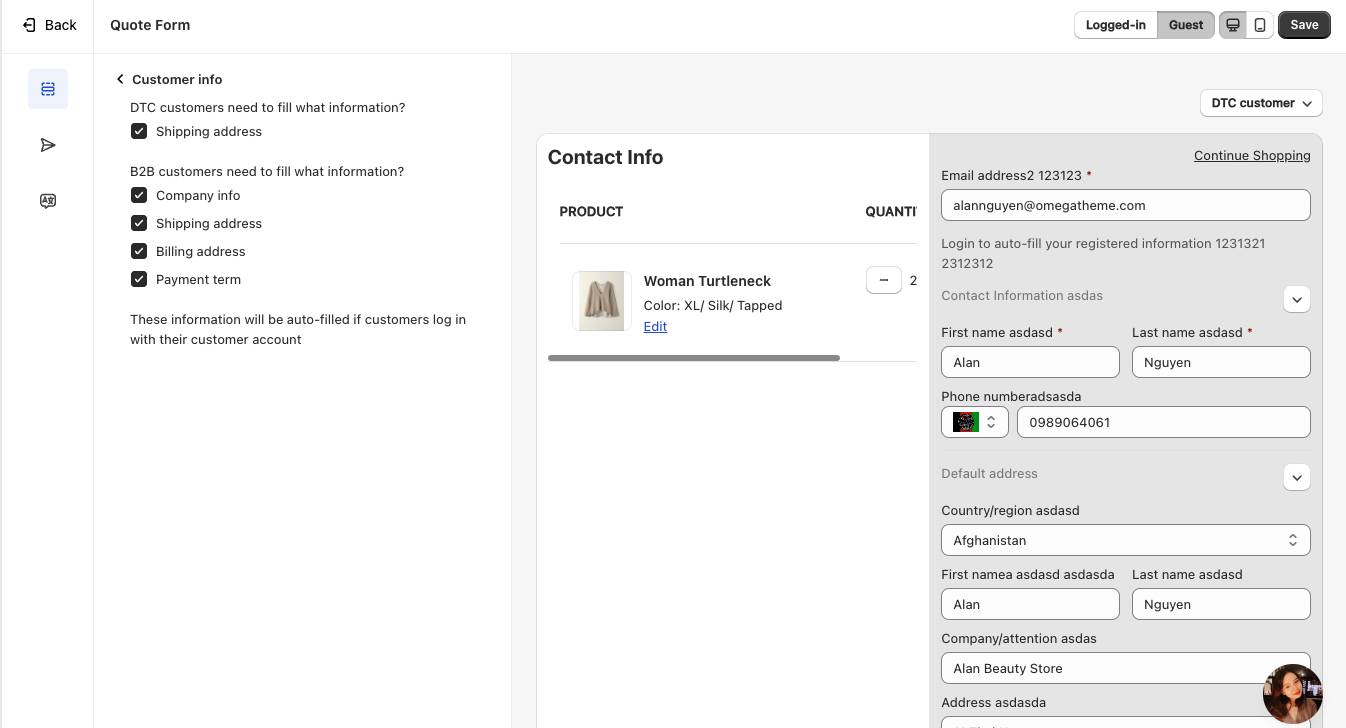Viewport: 1346px width, 728px height.
Task: Decrease Woman Turtleneck quantity with minus
Action: point(883,280)
